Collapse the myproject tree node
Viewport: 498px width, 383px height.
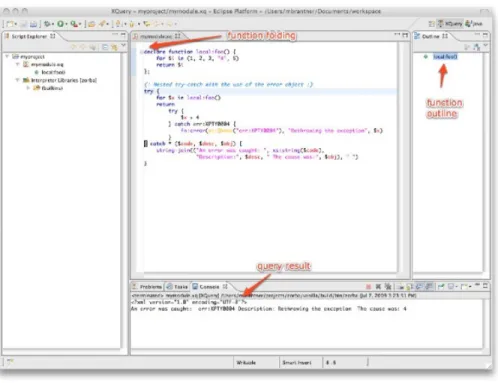(7, 57)
